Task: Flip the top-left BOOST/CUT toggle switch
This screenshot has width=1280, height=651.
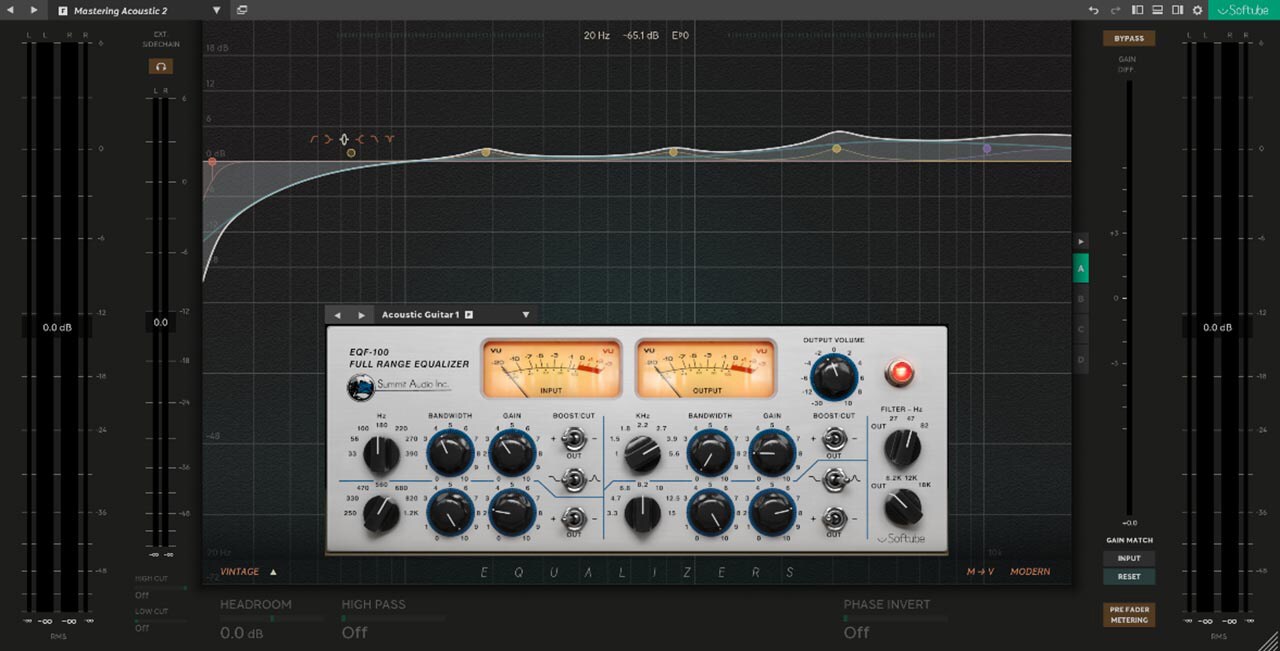Action: (574, 438)
